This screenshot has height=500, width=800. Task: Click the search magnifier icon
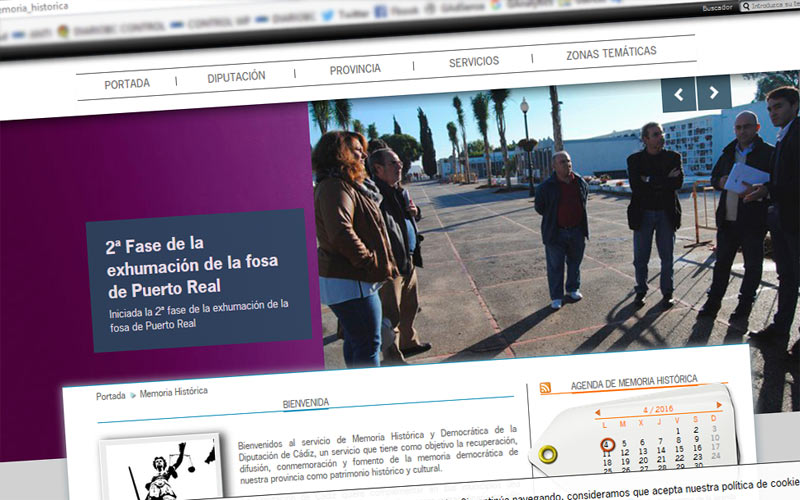tap(746, 6)
